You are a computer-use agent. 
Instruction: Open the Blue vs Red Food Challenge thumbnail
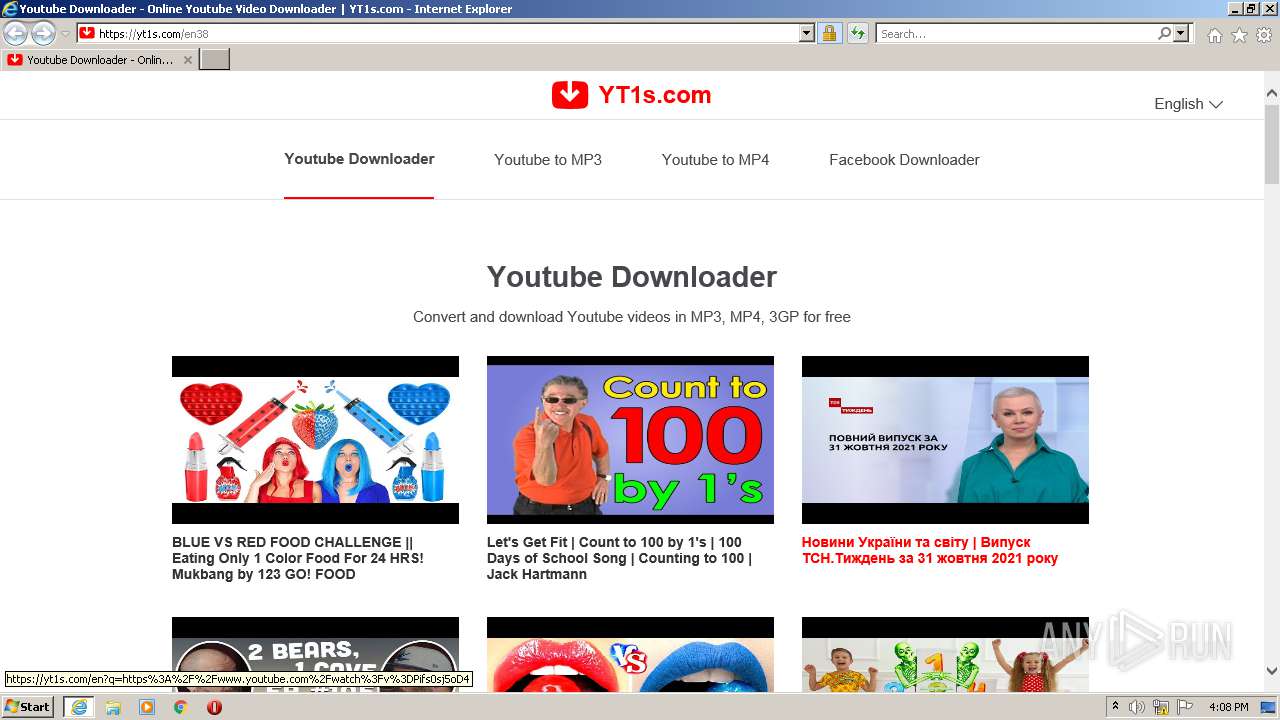pos(315,440)
